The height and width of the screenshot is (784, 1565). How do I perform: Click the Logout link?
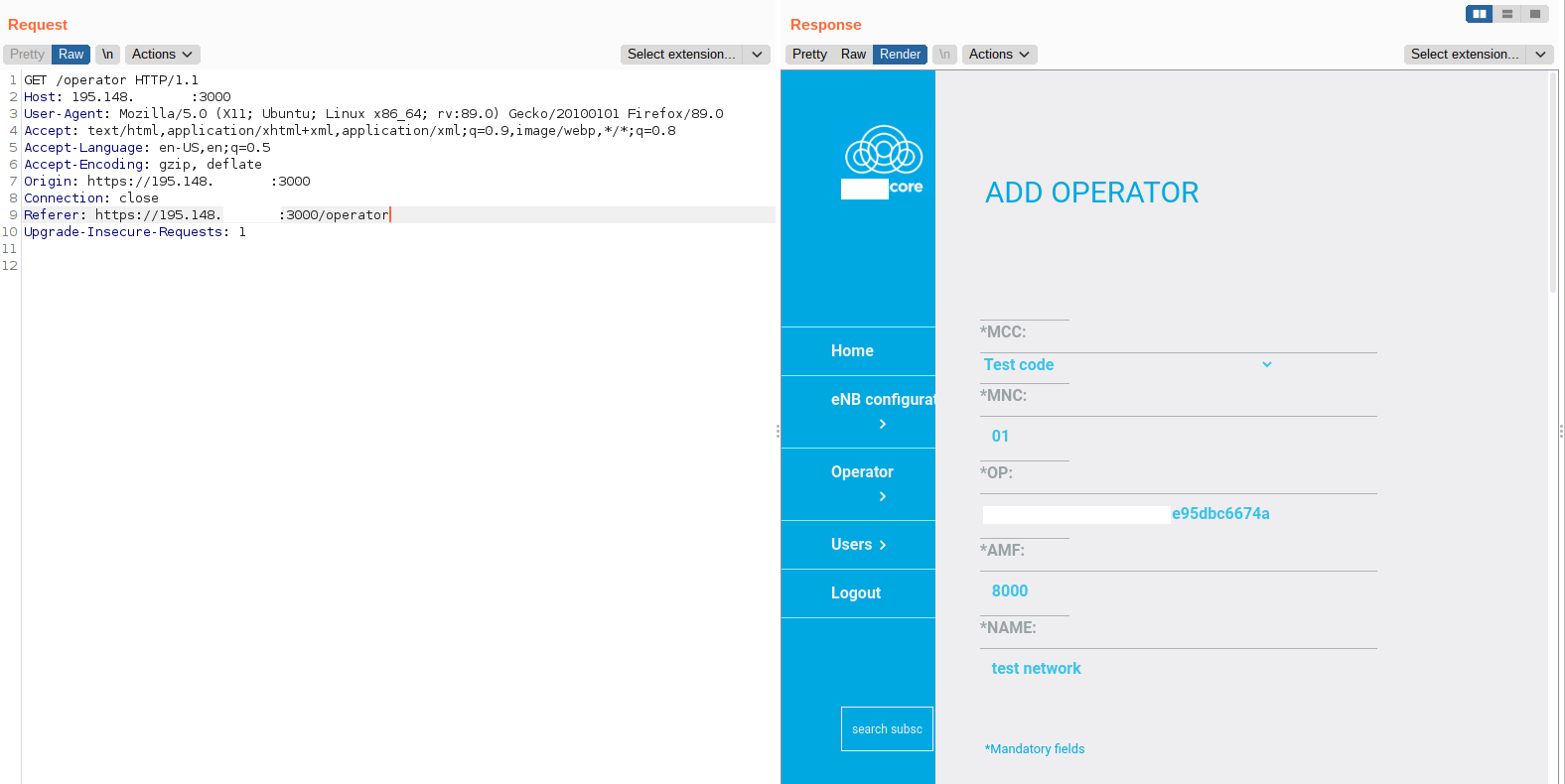coord(858,593)
